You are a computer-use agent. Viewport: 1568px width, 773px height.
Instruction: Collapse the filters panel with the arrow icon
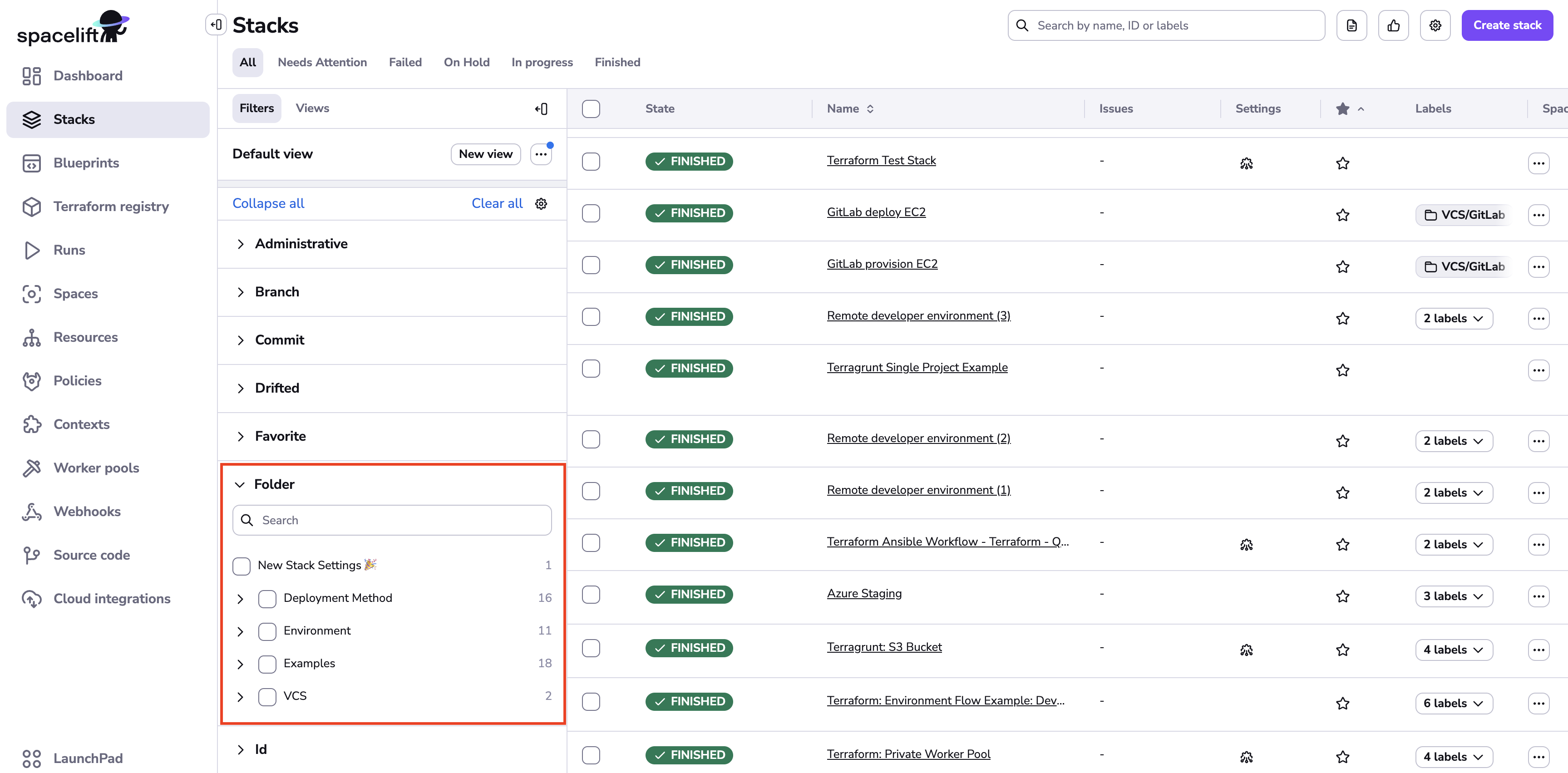[541, 109]
